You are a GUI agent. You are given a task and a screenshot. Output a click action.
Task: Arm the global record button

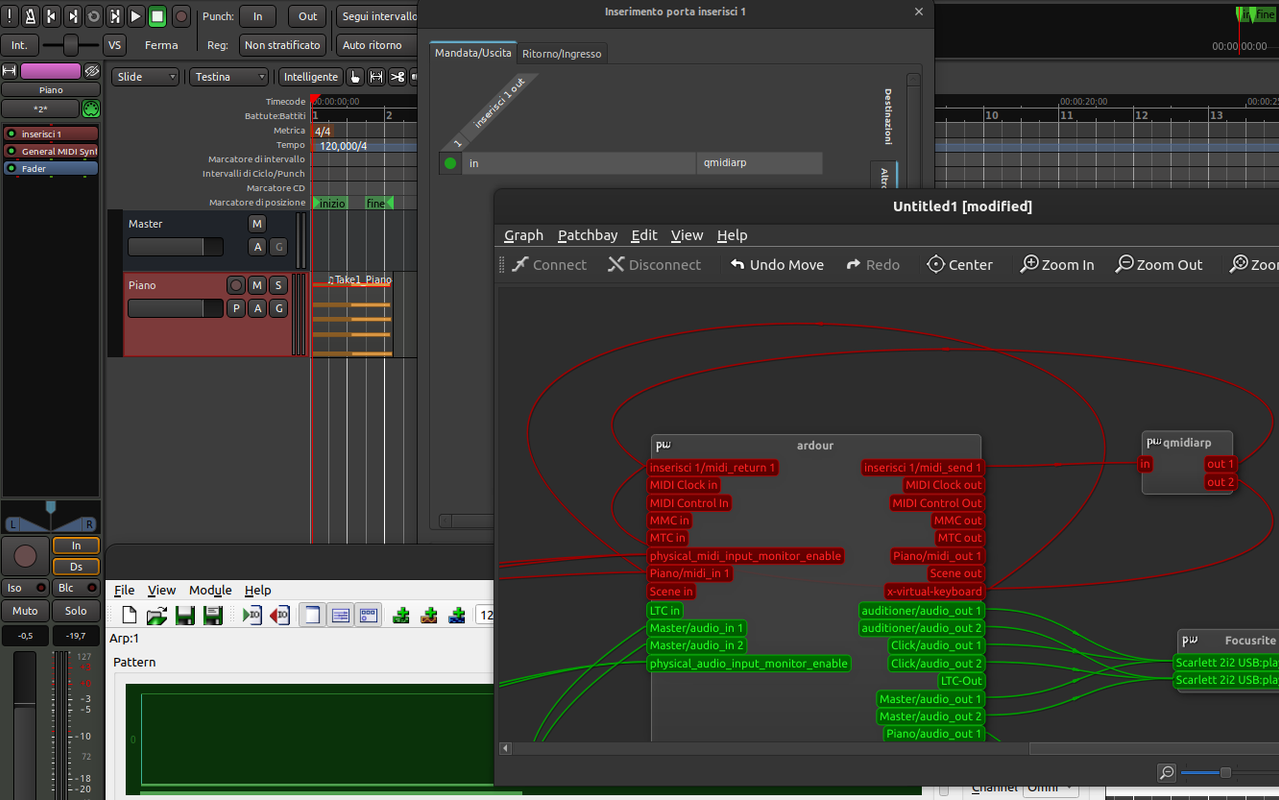pyautogui.click(x=181, y=16)
